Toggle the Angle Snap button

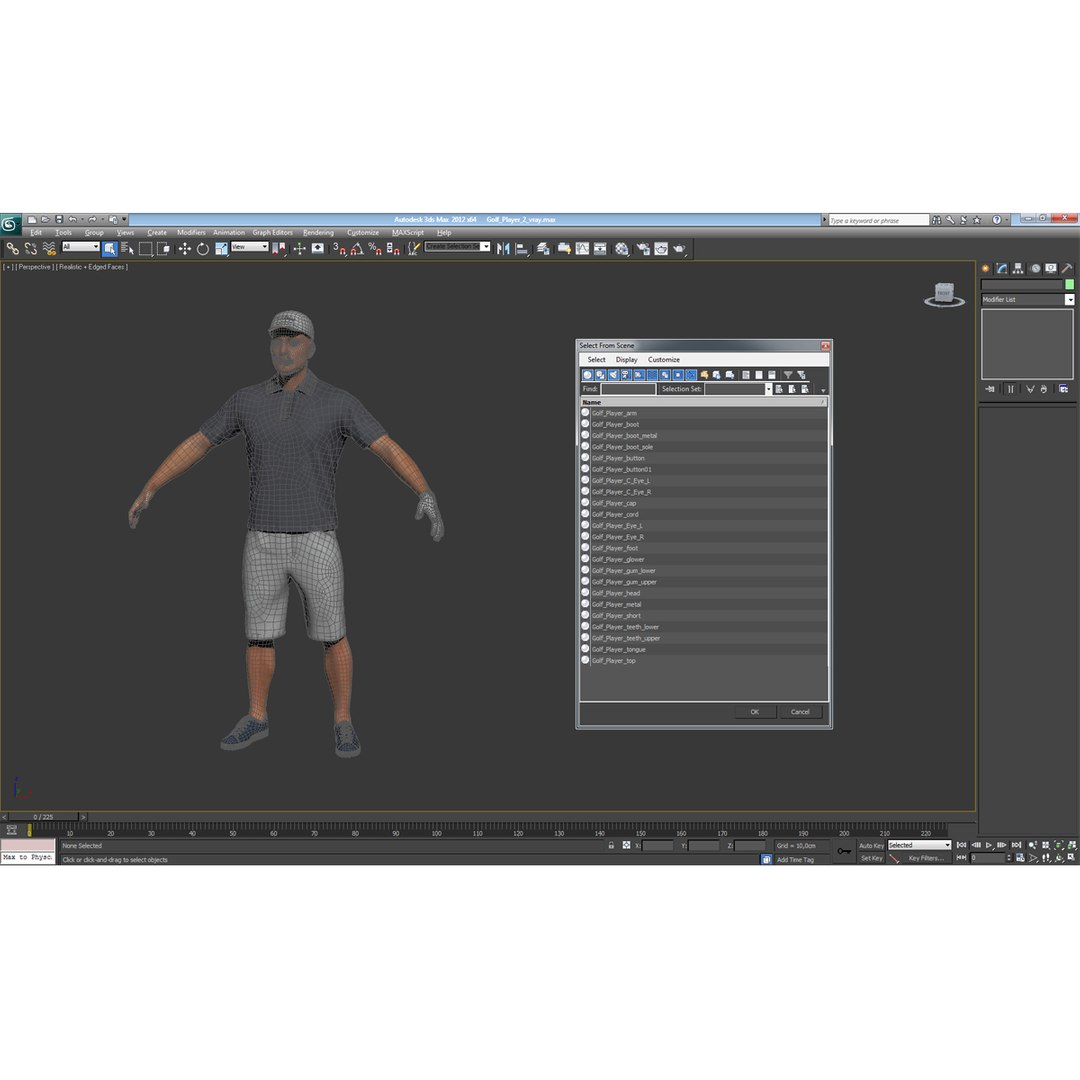(357, 249)
